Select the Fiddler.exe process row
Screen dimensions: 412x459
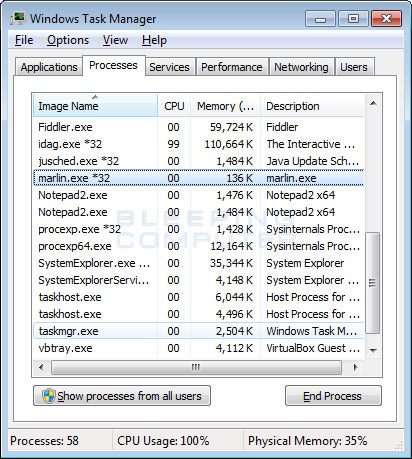tap(199, 127)
